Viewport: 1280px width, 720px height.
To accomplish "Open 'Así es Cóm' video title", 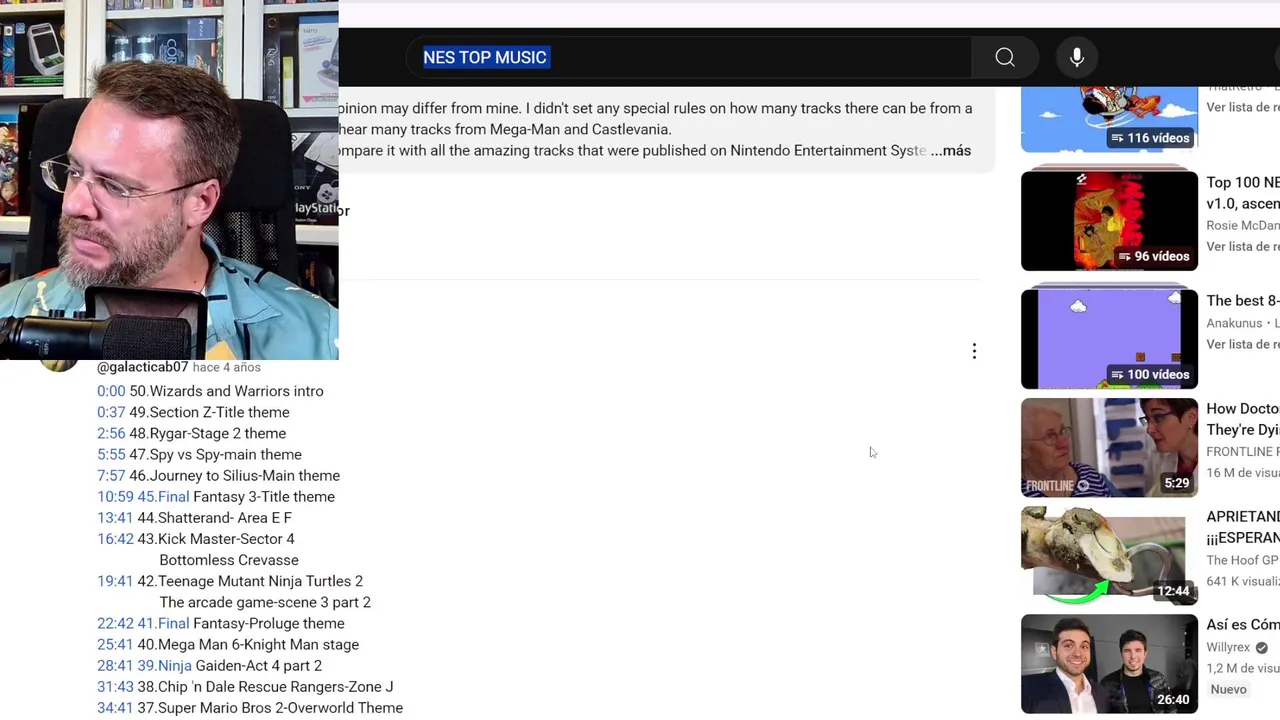I will (x=1243, y=624).
